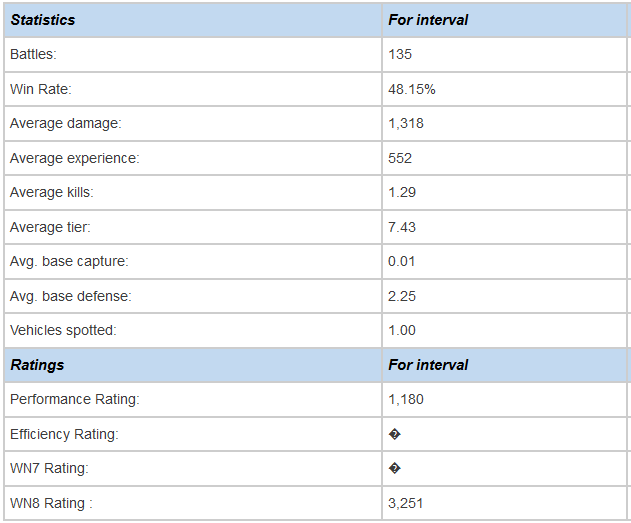The width and height of the screenshot is (631, 523).
Task: Click the For interval header beside Ratings
Action: (428, 365)
